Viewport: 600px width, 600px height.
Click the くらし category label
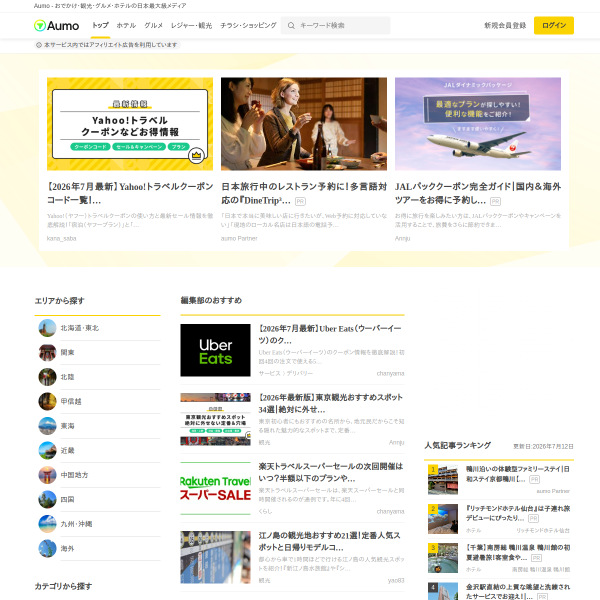point(265,511)
